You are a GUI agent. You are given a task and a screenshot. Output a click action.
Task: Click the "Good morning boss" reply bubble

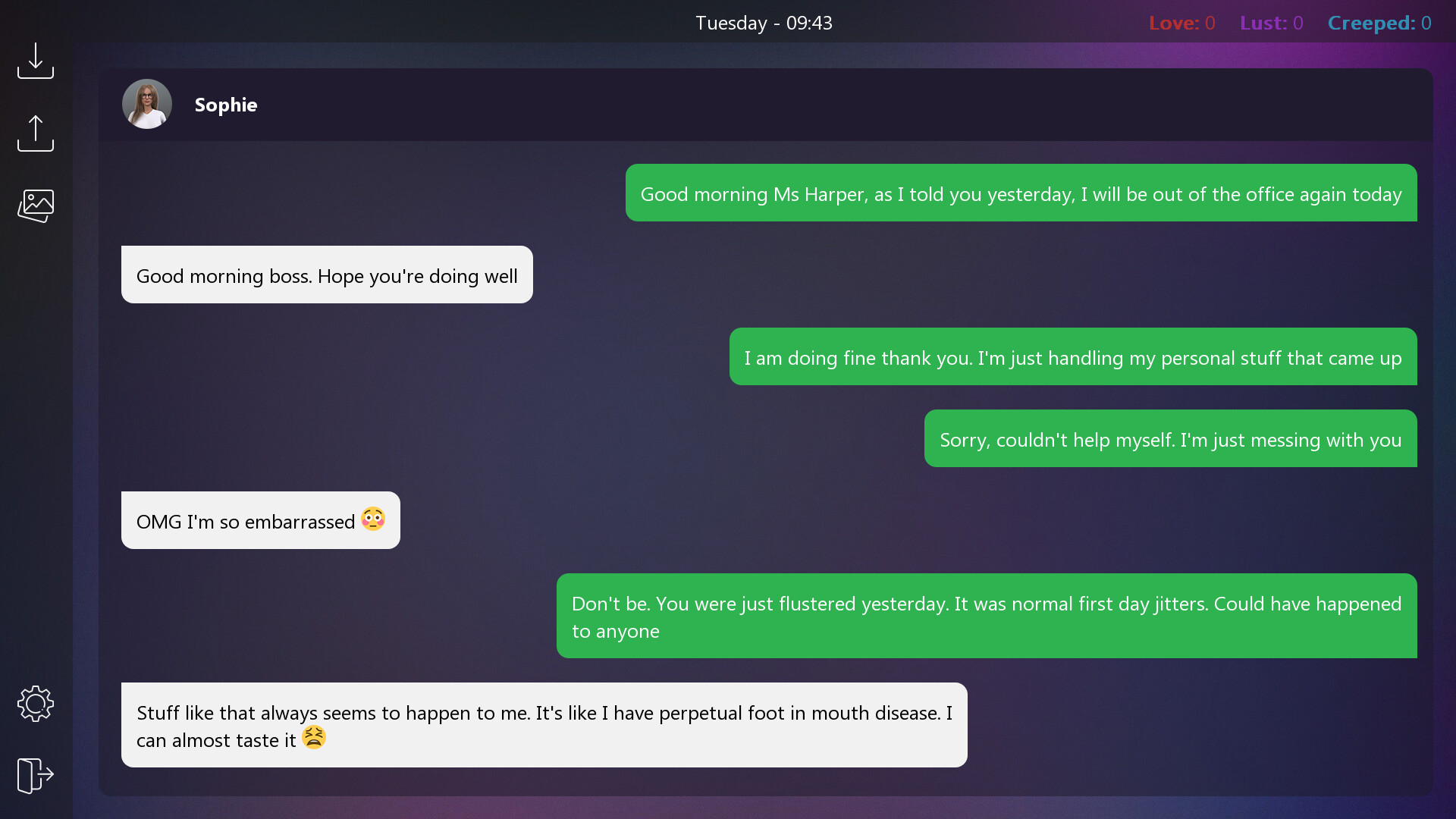[327, 275]
